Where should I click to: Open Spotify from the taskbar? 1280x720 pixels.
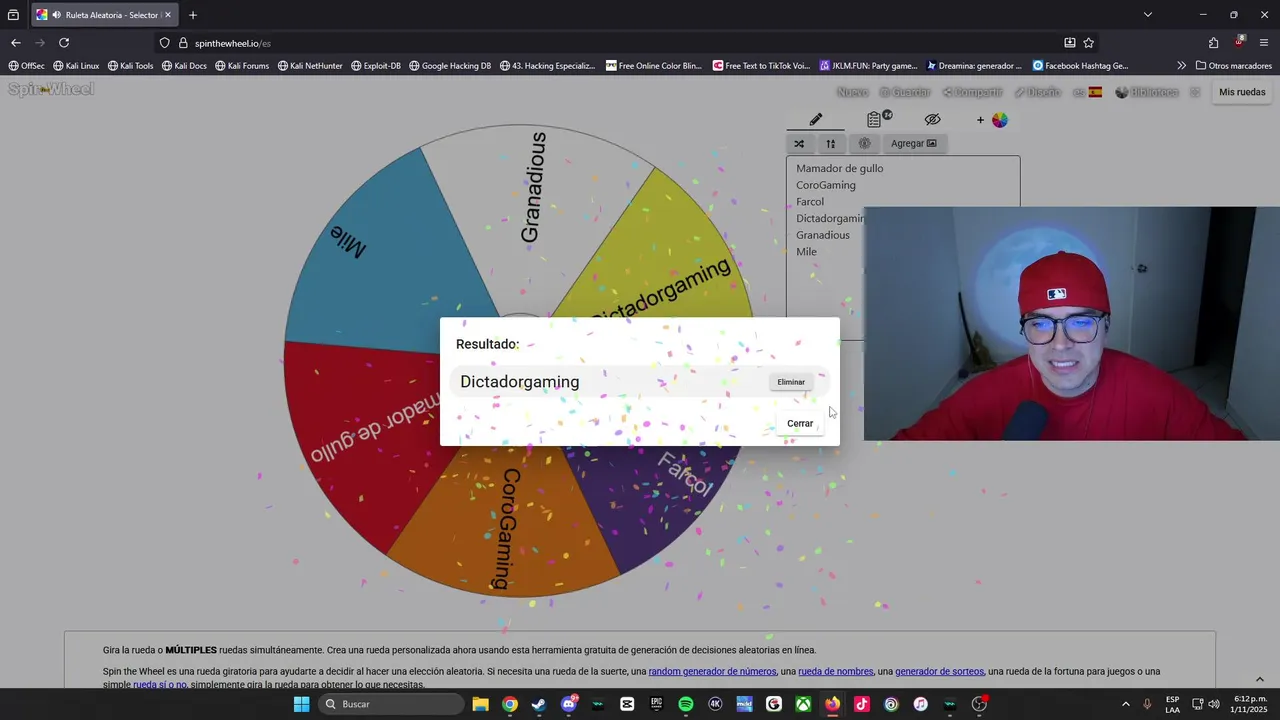[x=686, y=704]
